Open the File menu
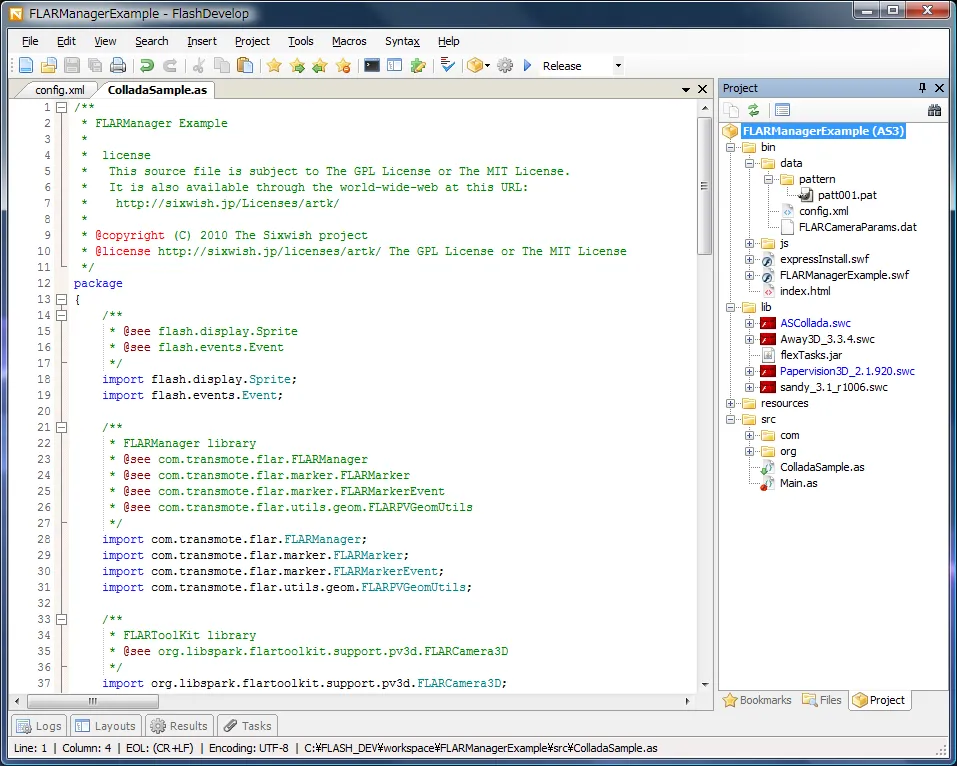 (30, 41)
